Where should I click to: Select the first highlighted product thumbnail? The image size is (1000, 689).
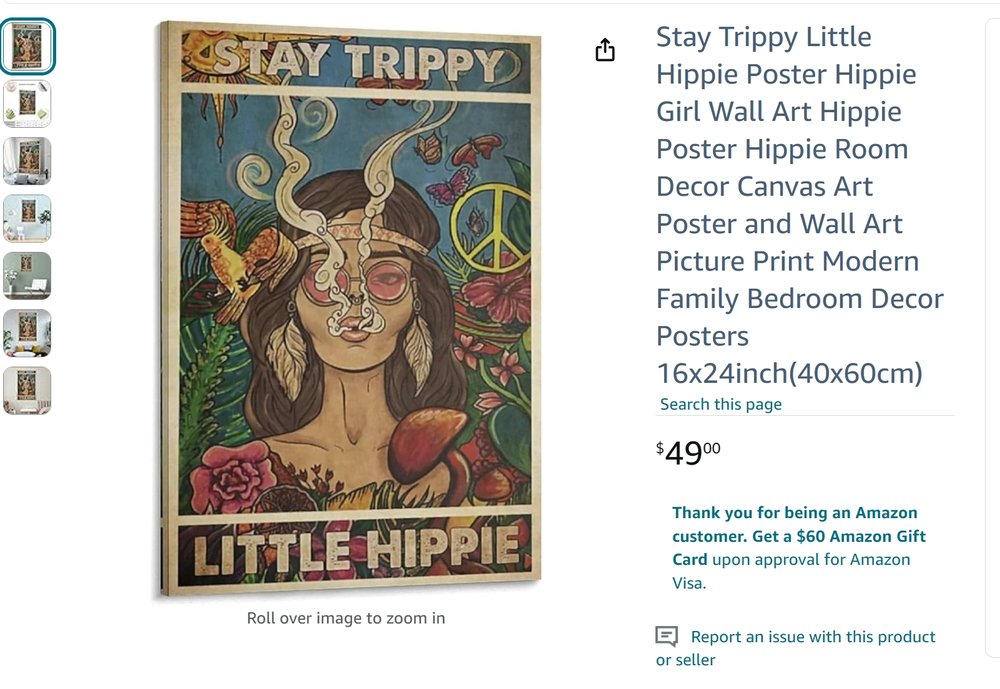click(27, 46)
